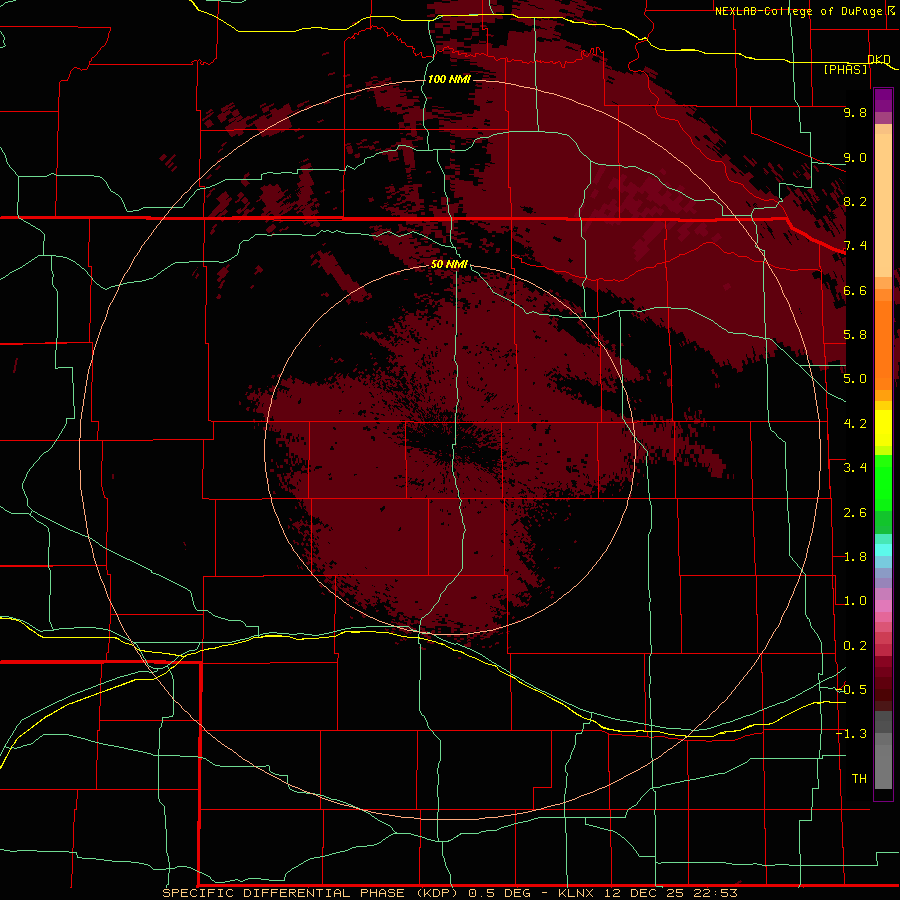900x900 pixels.
Task: Click the 0.2 value on color scale
Action: coord(855,646)
